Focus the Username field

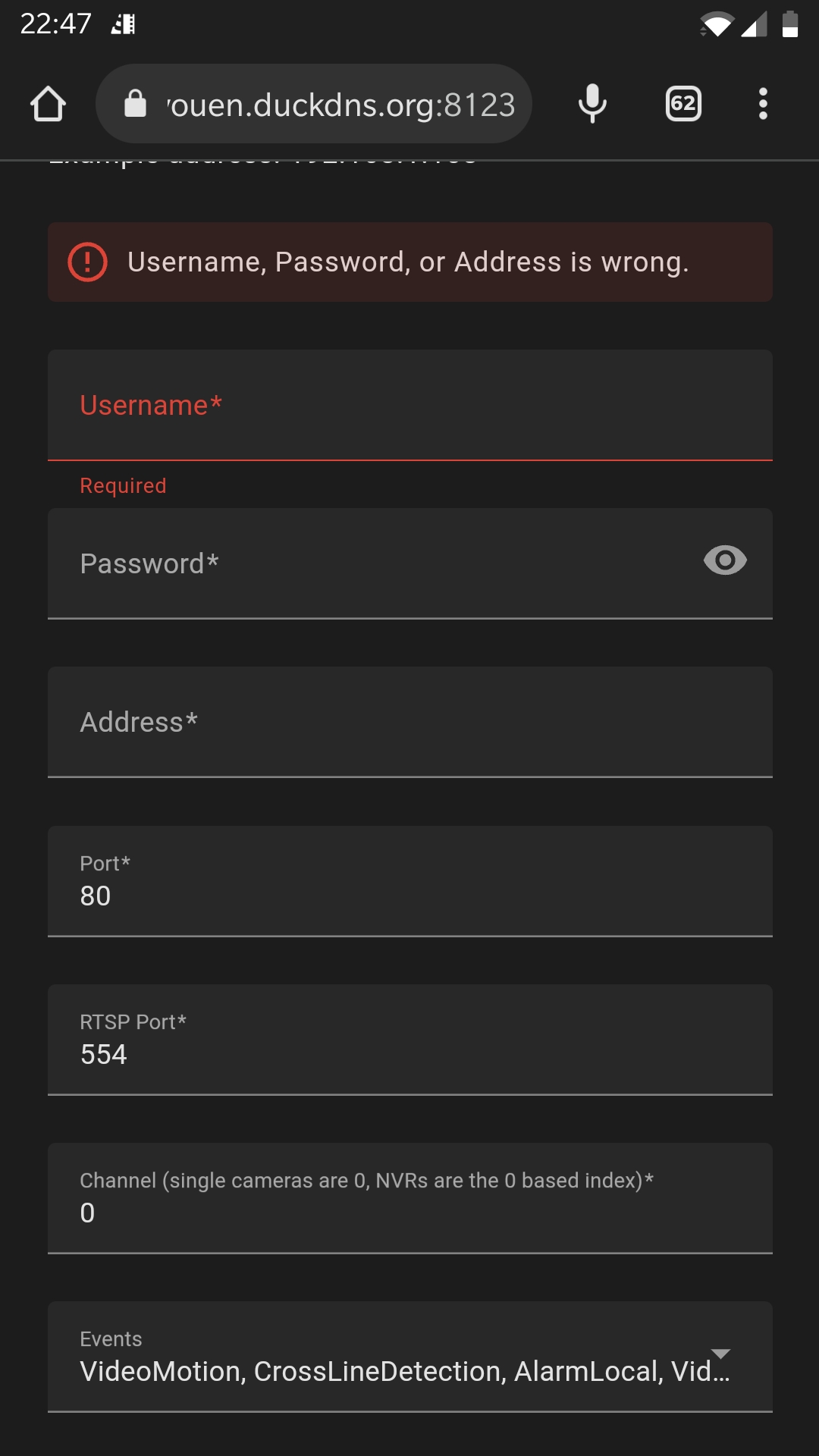(x=410, y=405)
